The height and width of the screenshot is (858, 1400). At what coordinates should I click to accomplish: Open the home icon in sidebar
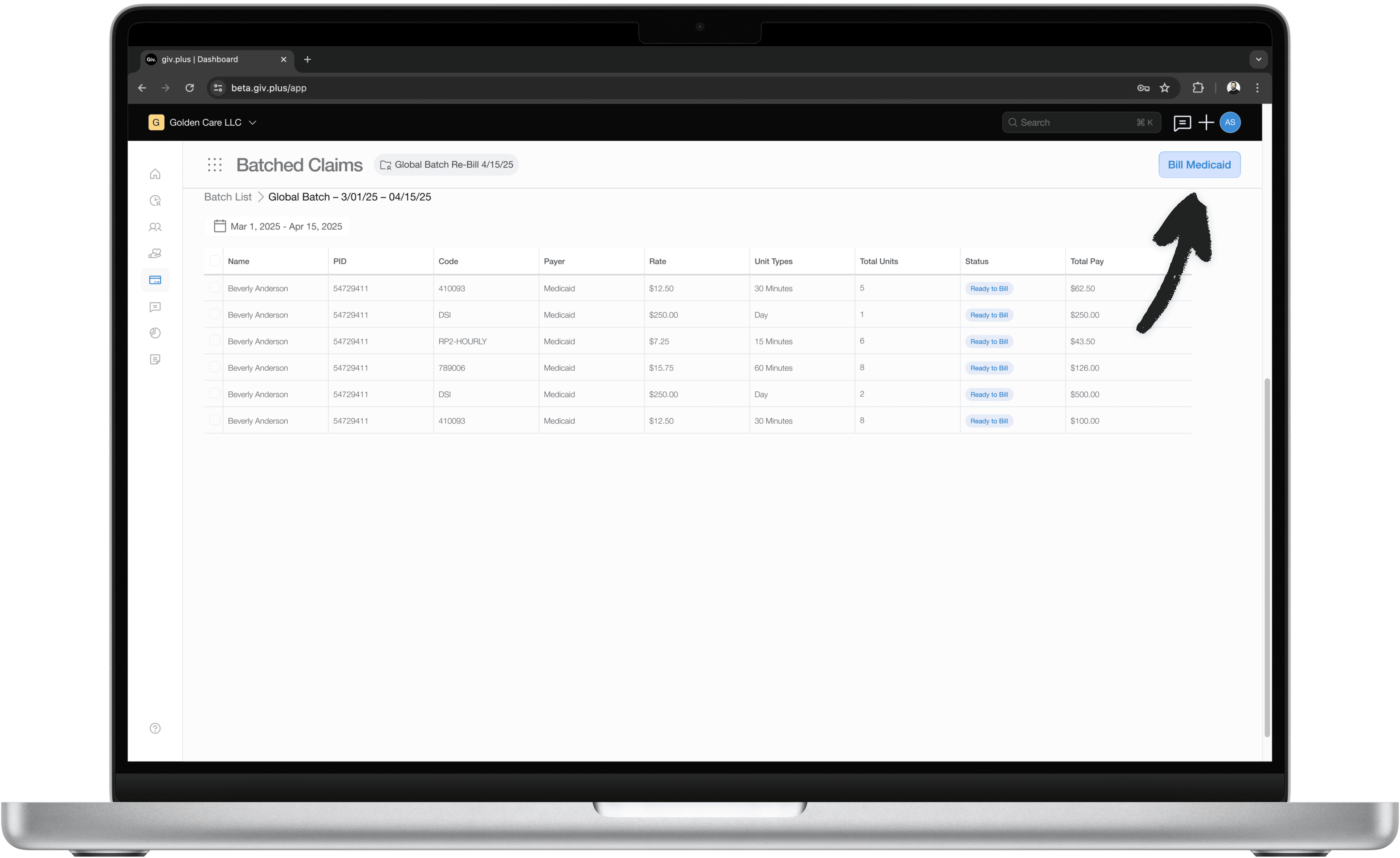click(x=155, y=174)
